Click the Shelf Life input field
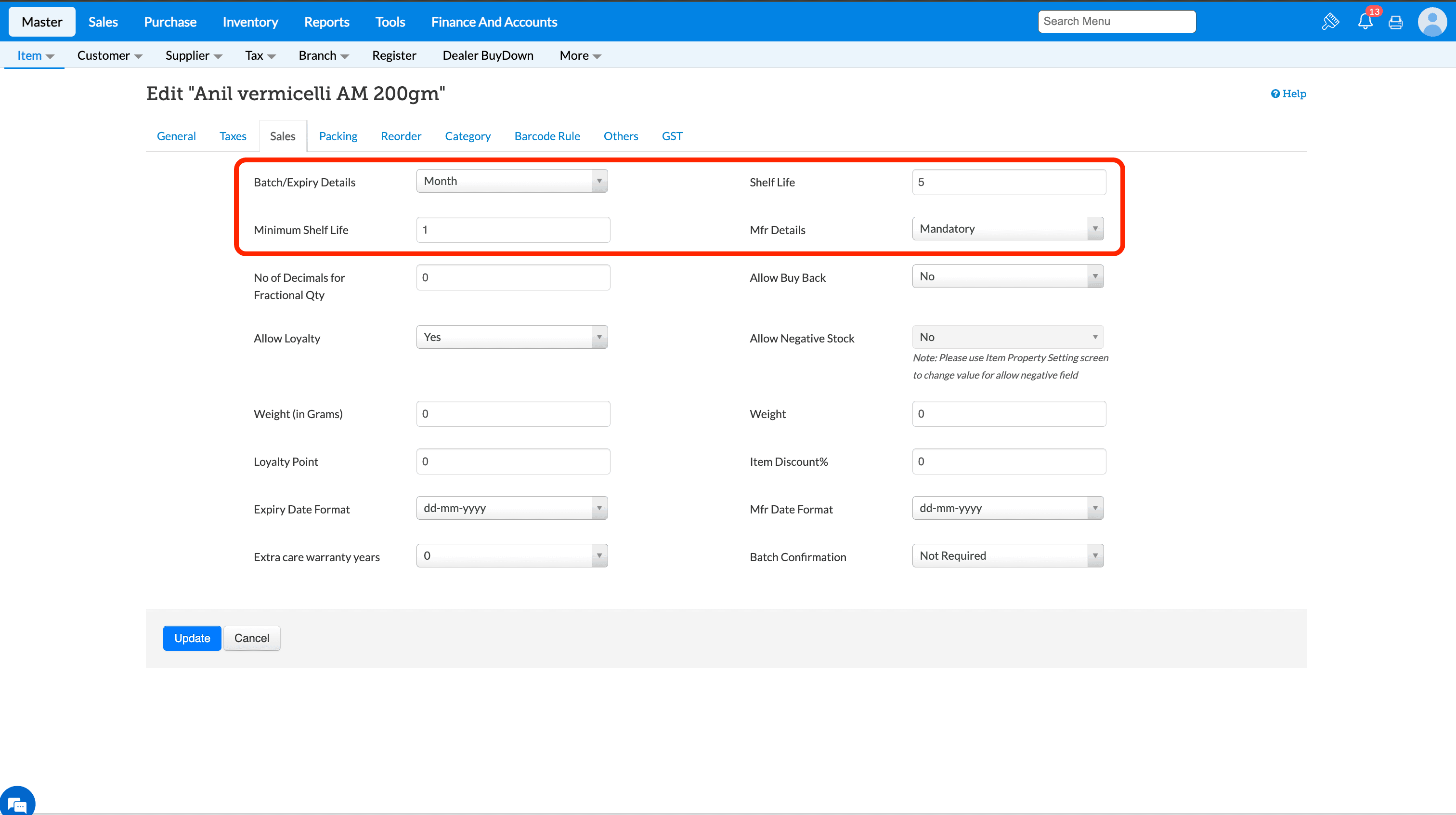The image size is (1456, 815). point(1008,182)
